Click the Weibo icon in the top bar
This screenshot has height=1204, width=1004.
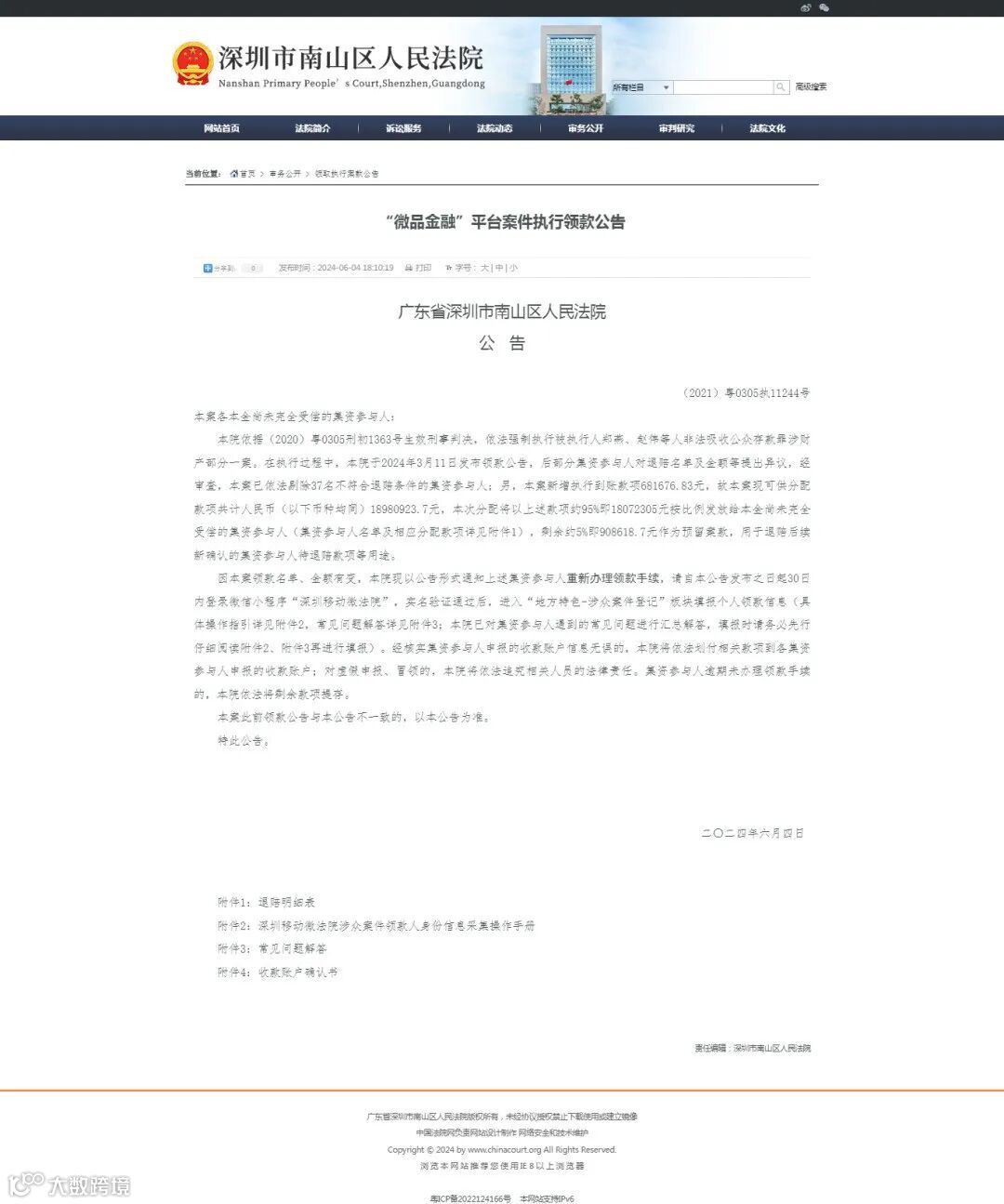point(805,7)
